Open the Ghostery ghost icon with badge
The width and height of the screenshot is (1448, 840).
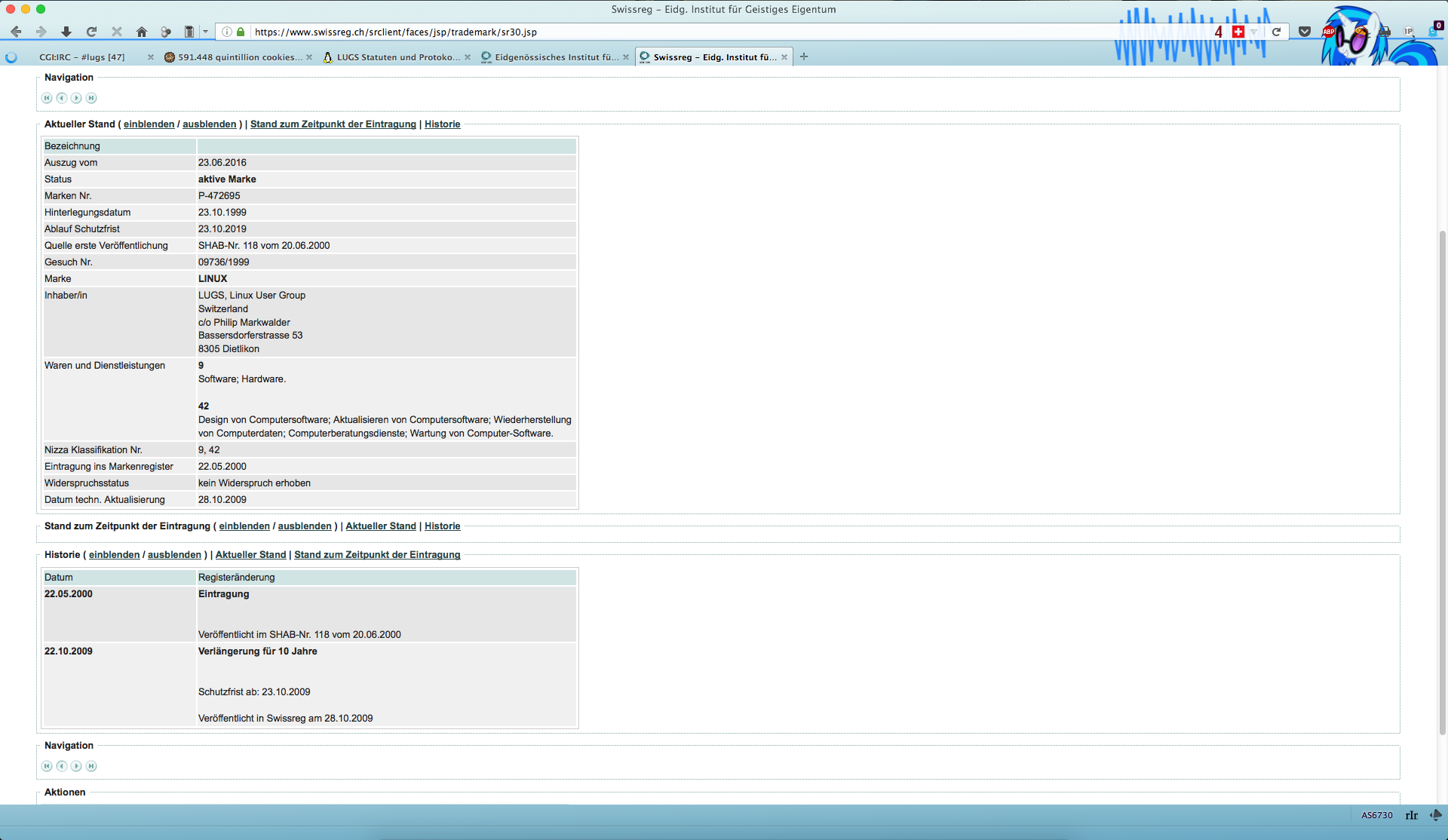(x=1434, y=30)
